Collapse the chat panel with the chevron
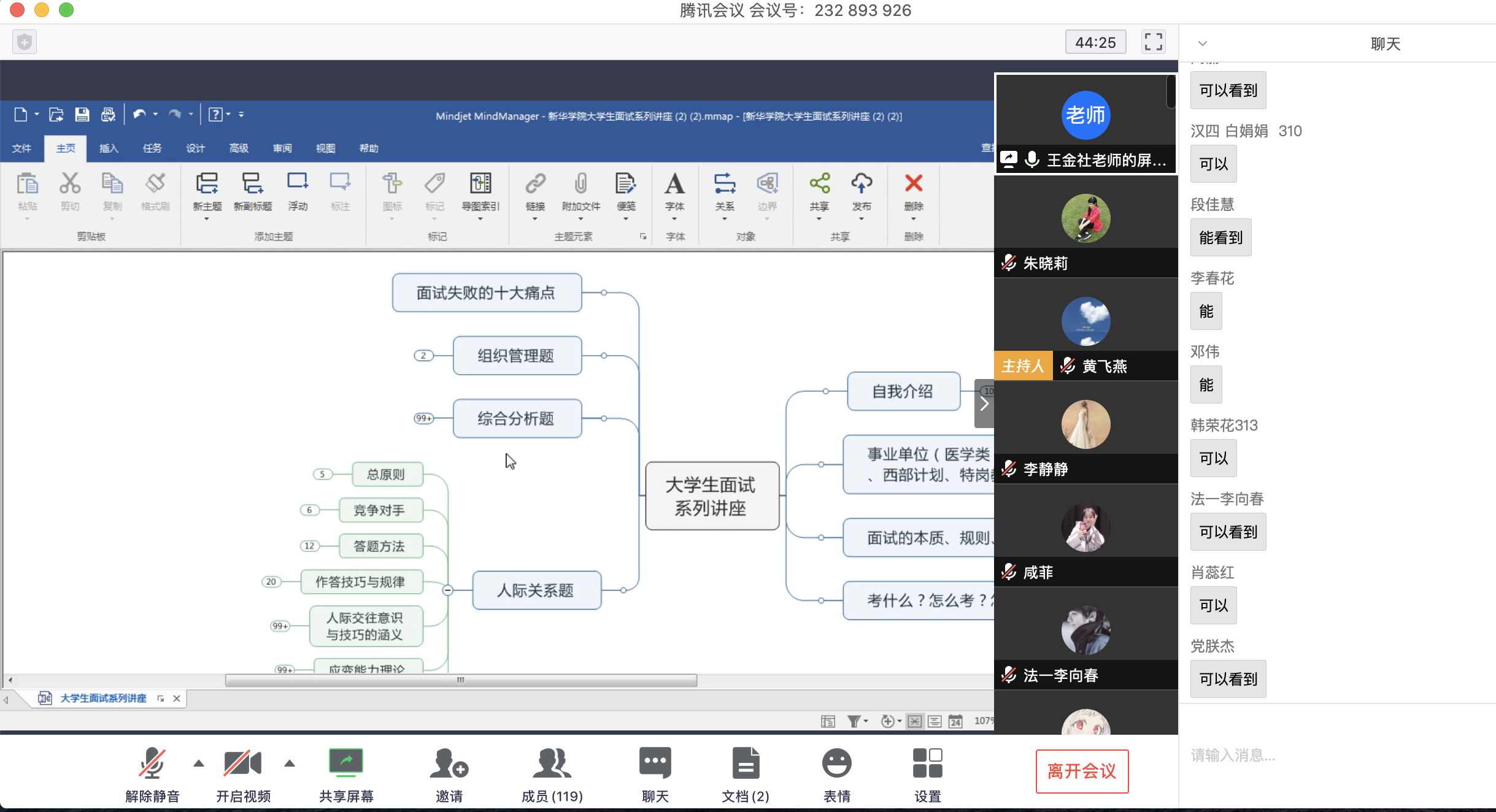This screenshot has height=812, width=1496. pos(1203,44)
